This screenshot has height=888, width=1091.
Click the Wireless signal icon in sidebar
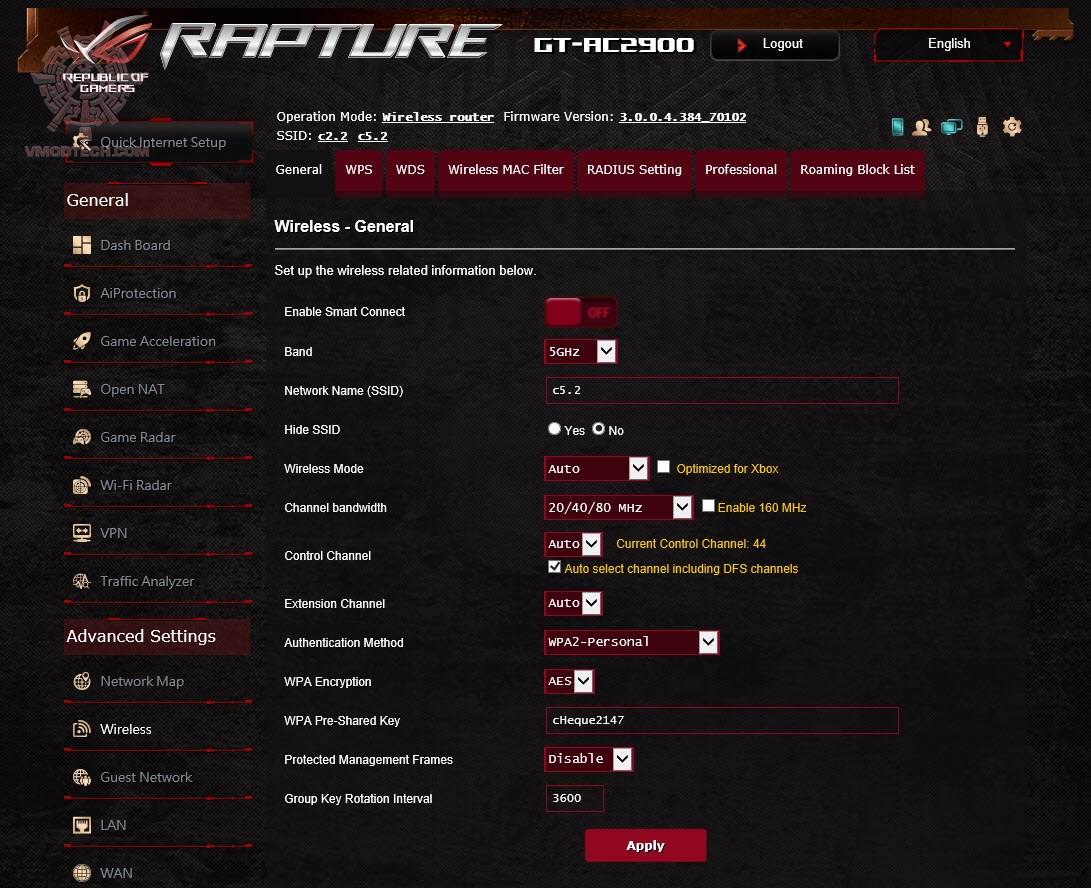click(x=82, y=729)
